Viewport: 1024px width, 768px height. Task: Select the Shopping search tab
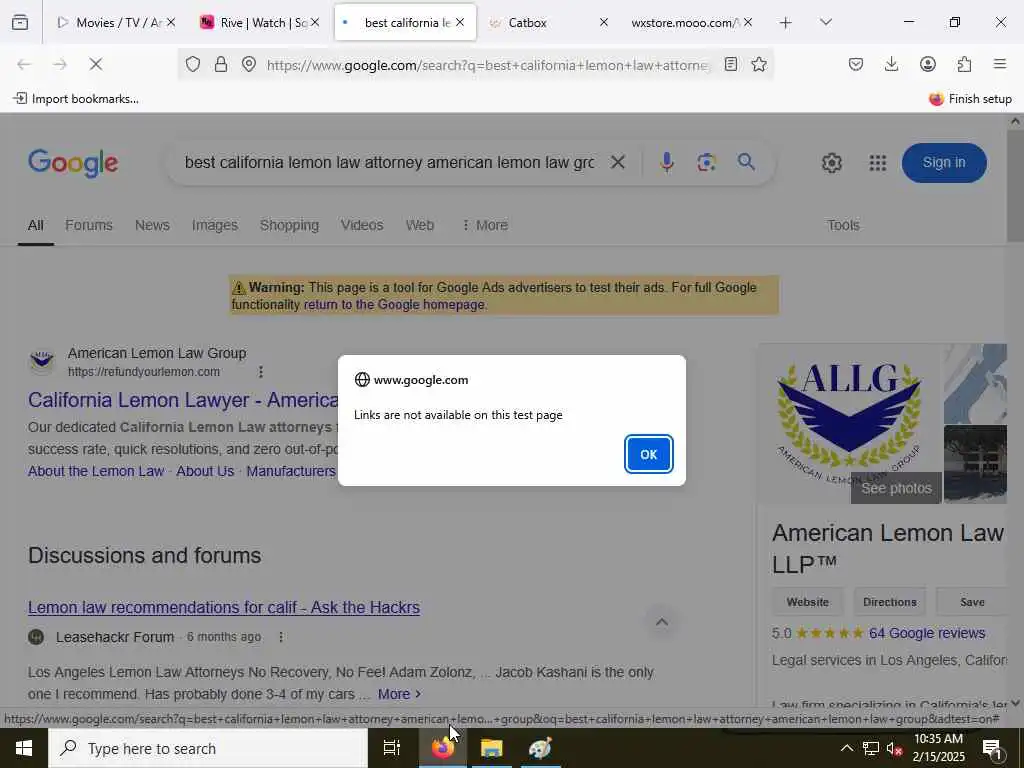pos(289,225)
